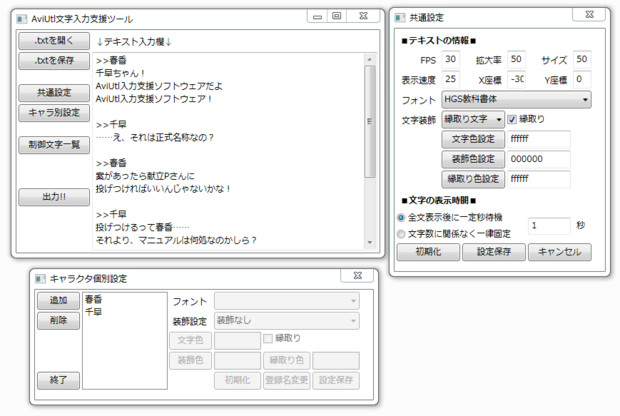
Task: Click the 装飾色設定 button
Action: pos(473,159)
